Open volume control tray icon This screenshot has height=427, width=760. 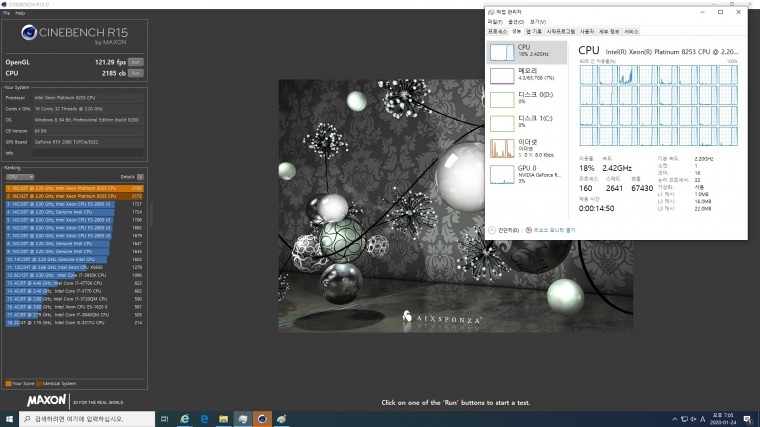click(693, 419)
